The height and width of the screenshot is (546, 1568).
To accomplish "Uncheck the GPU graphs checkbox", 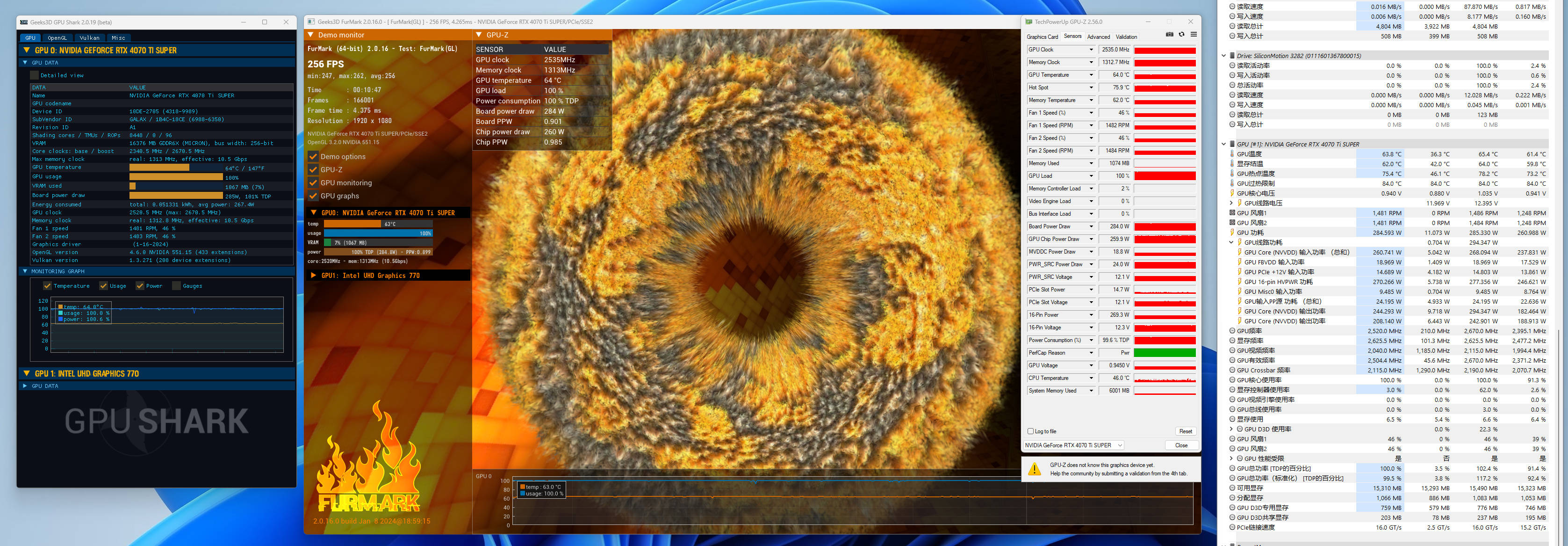I will (x=313, y=196).
